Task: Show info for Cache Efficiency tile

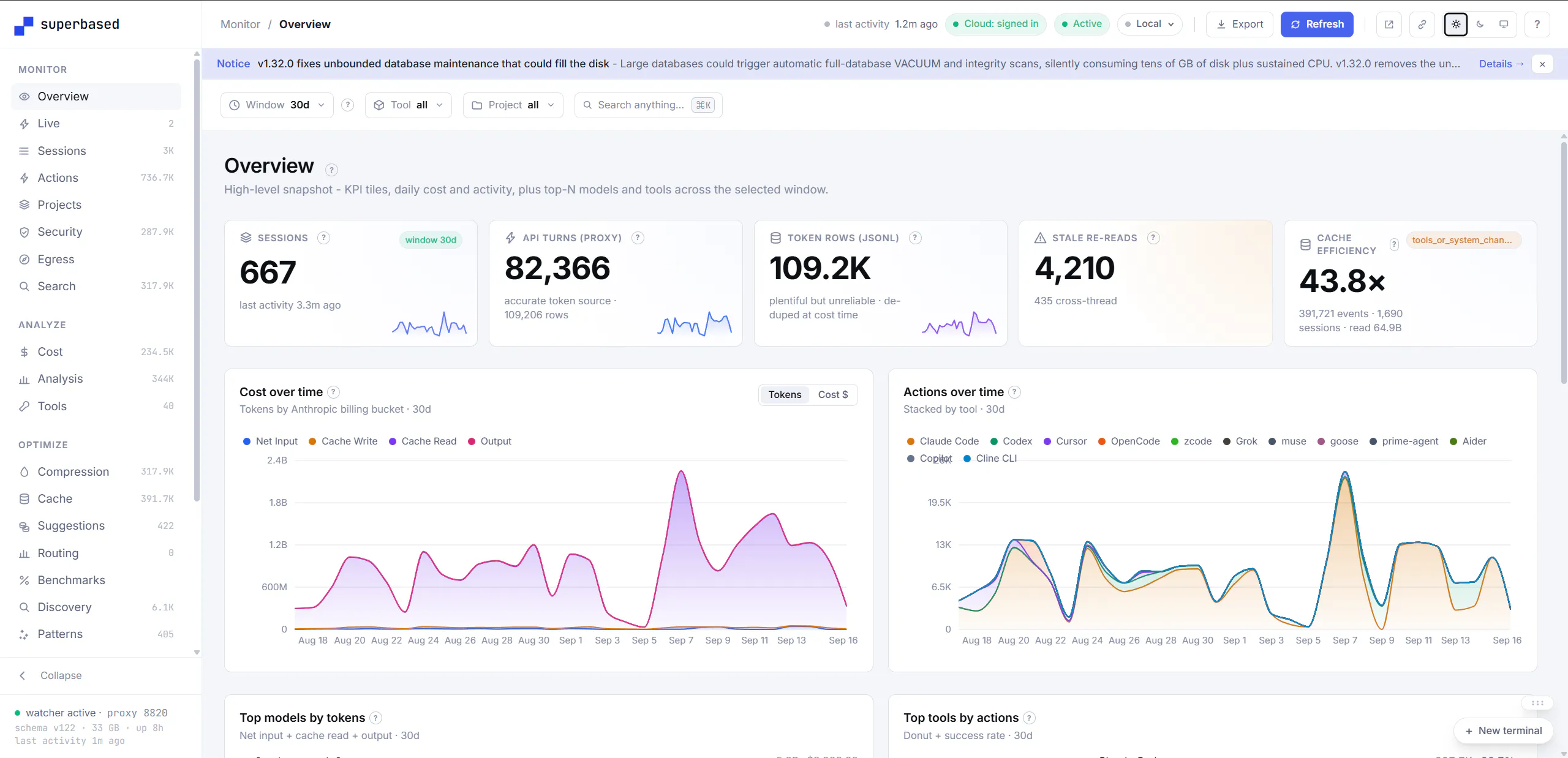Action: coord(1394,244)
